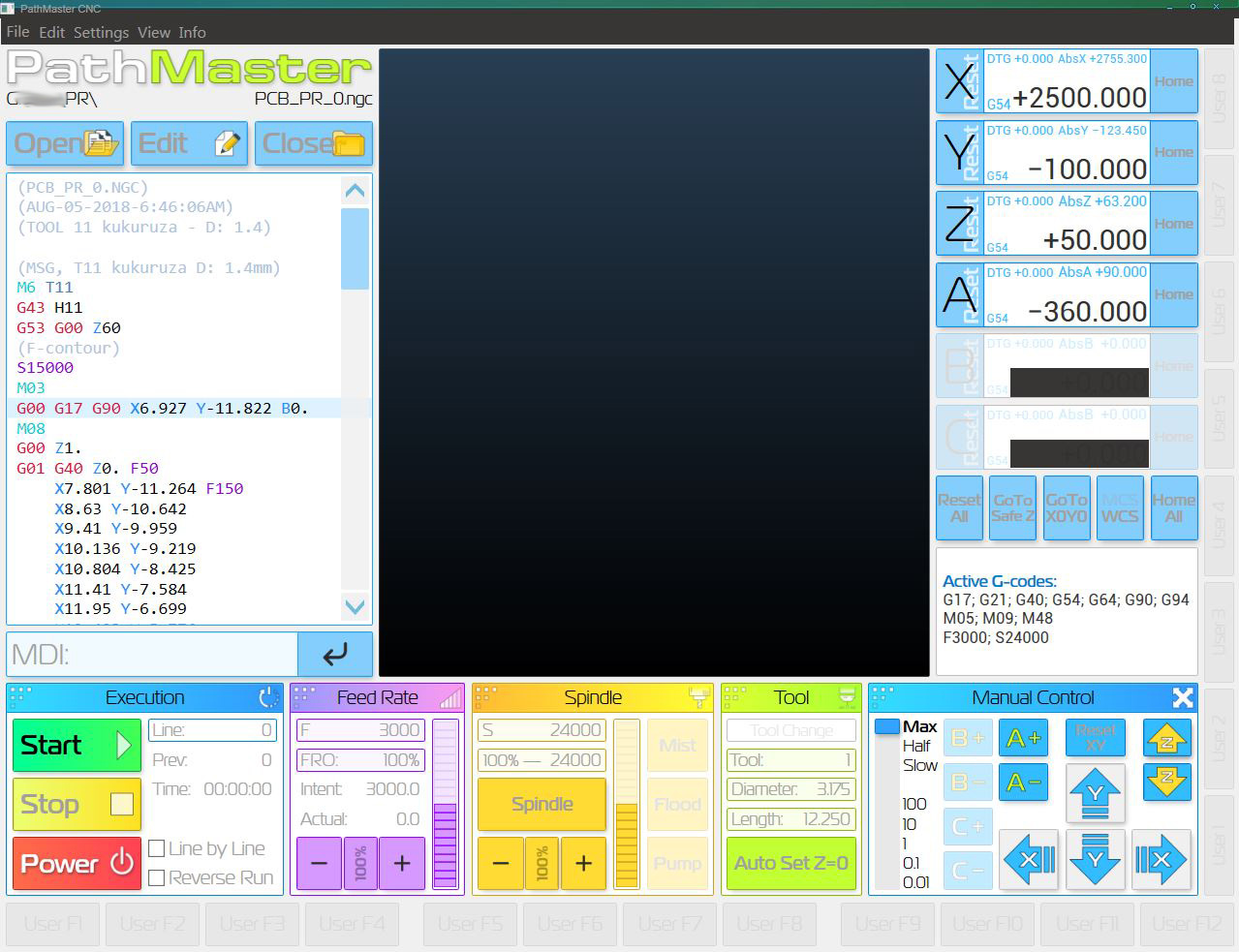
Task: Click Home button for X axis
Action: click(1173, 81)
